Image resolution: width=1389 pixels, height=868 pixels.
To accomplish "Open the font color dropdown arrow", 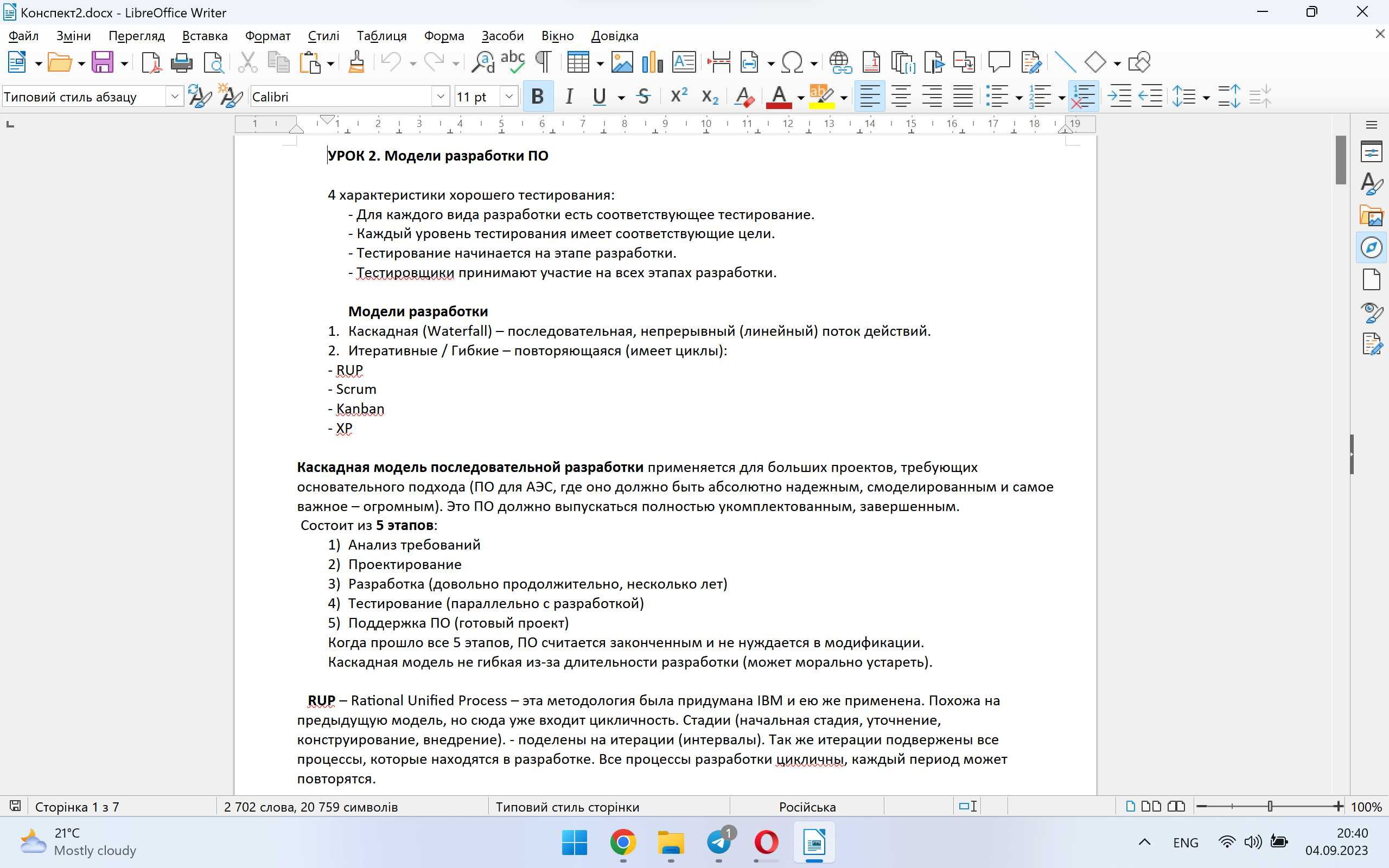I will [801, 98].
